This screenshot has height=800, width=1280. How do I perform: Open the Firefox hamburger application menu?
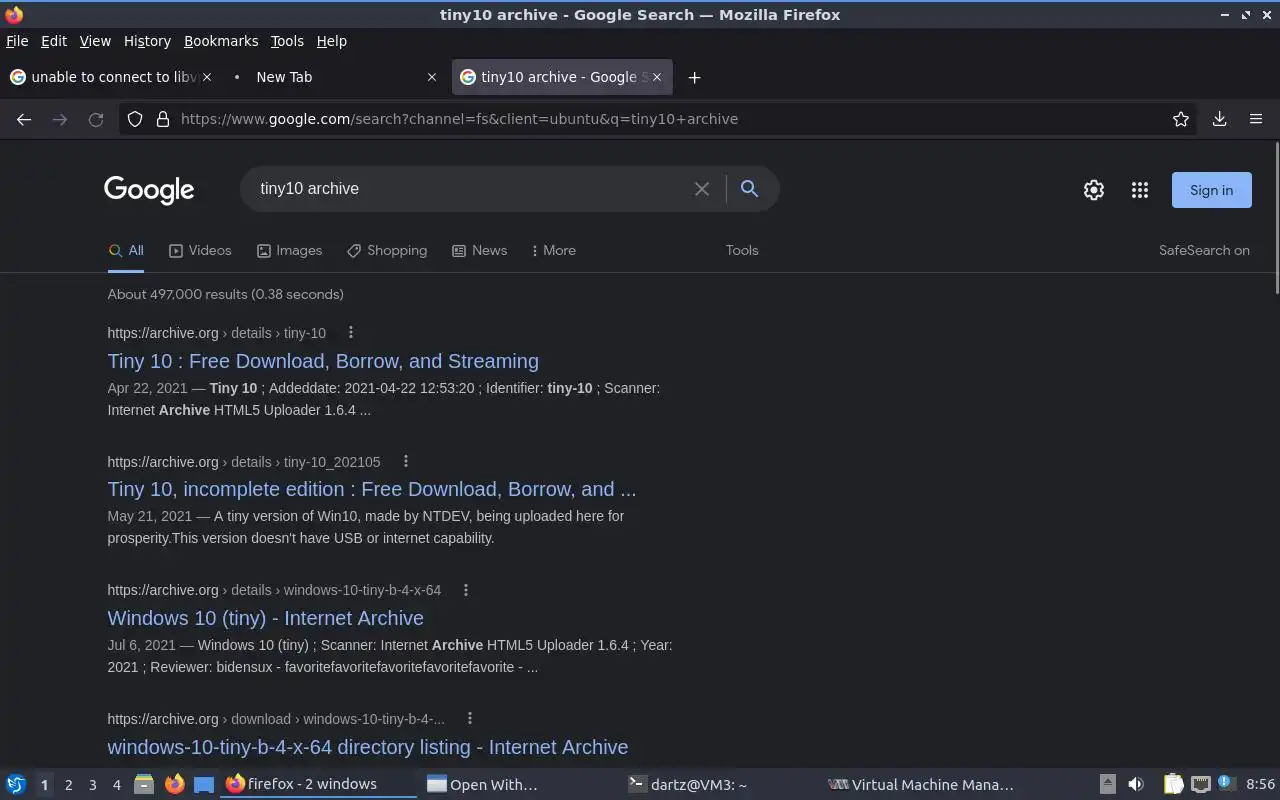pos(1256,119)
